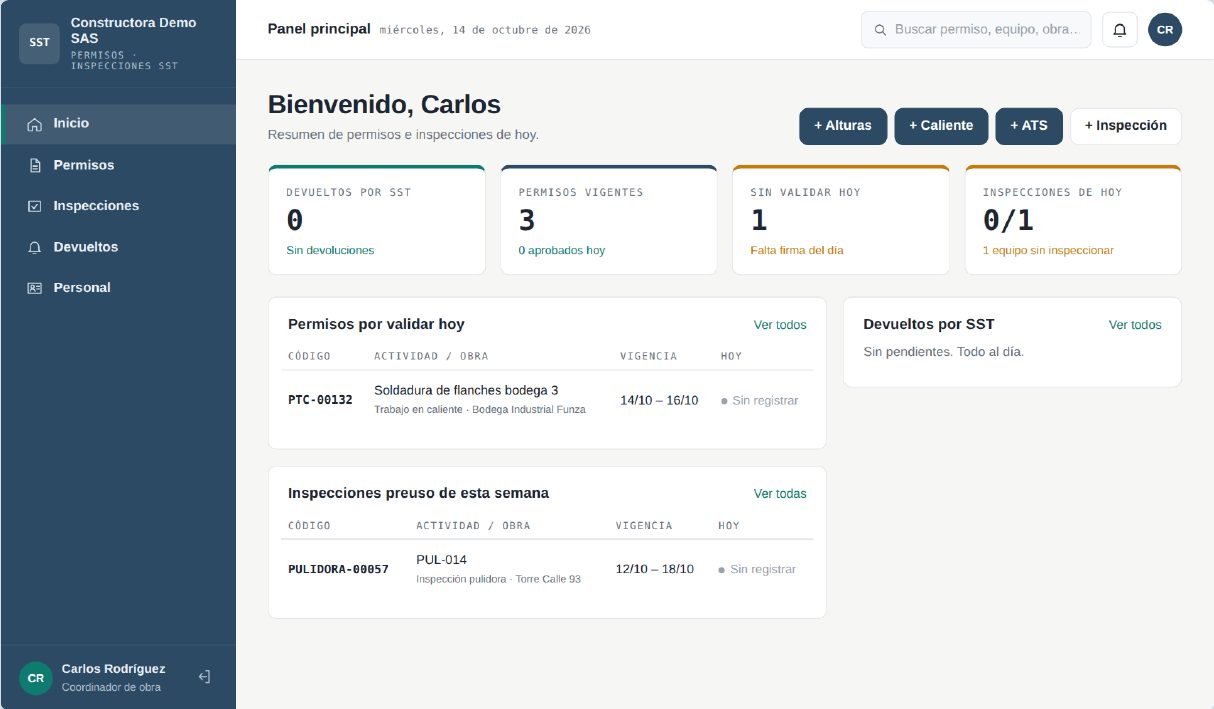Click permit code PTC-00132
The width and height of the screenshot is (1214, 709).
coord(320,400)
